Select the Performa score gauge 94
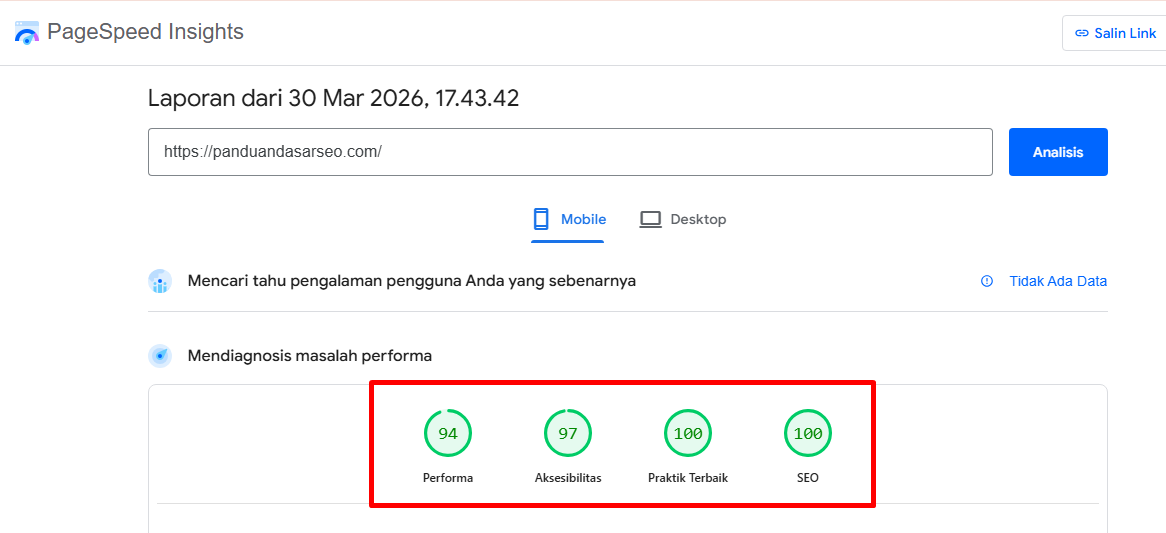 (x=448, y=433)
